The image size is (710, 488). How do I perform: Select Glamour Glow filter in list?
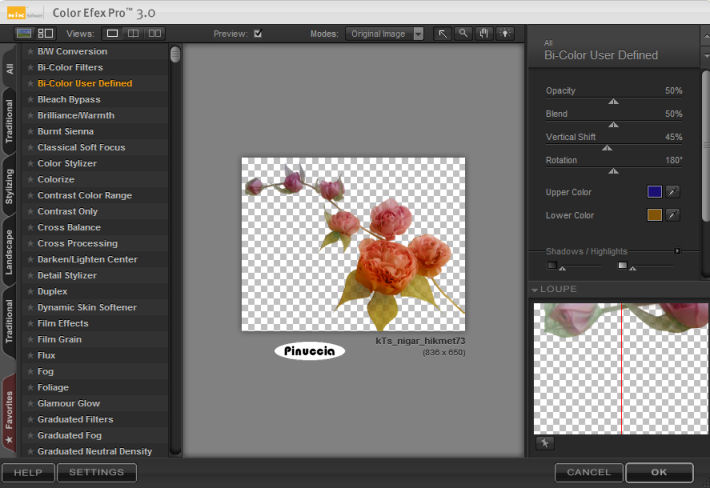point(69,403)
